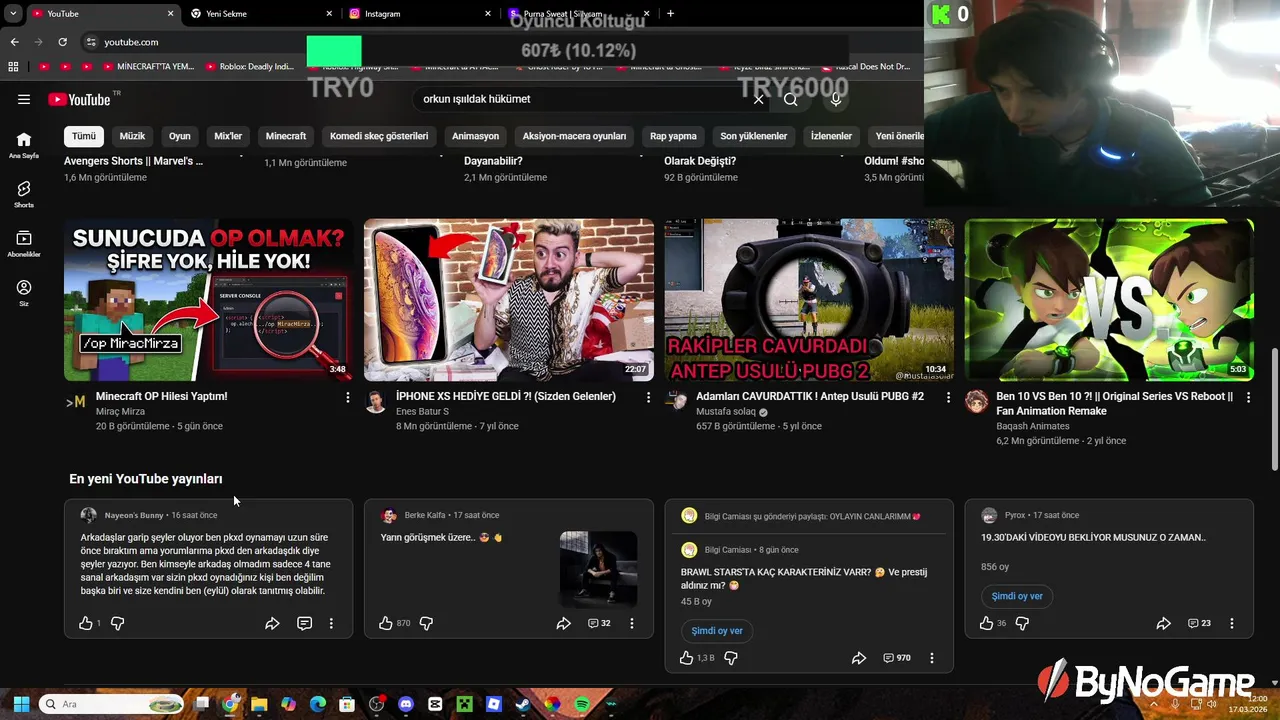Open more options on the Pyrox post
The height and width of the screenshot is (720, 1280).
[x=1232, y=623]
